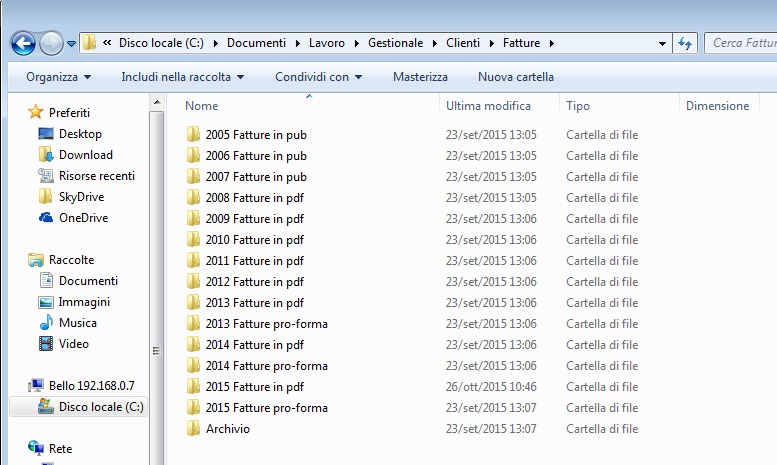Select the Bello 192.168.0.7 computer icon

click(36, 386)
